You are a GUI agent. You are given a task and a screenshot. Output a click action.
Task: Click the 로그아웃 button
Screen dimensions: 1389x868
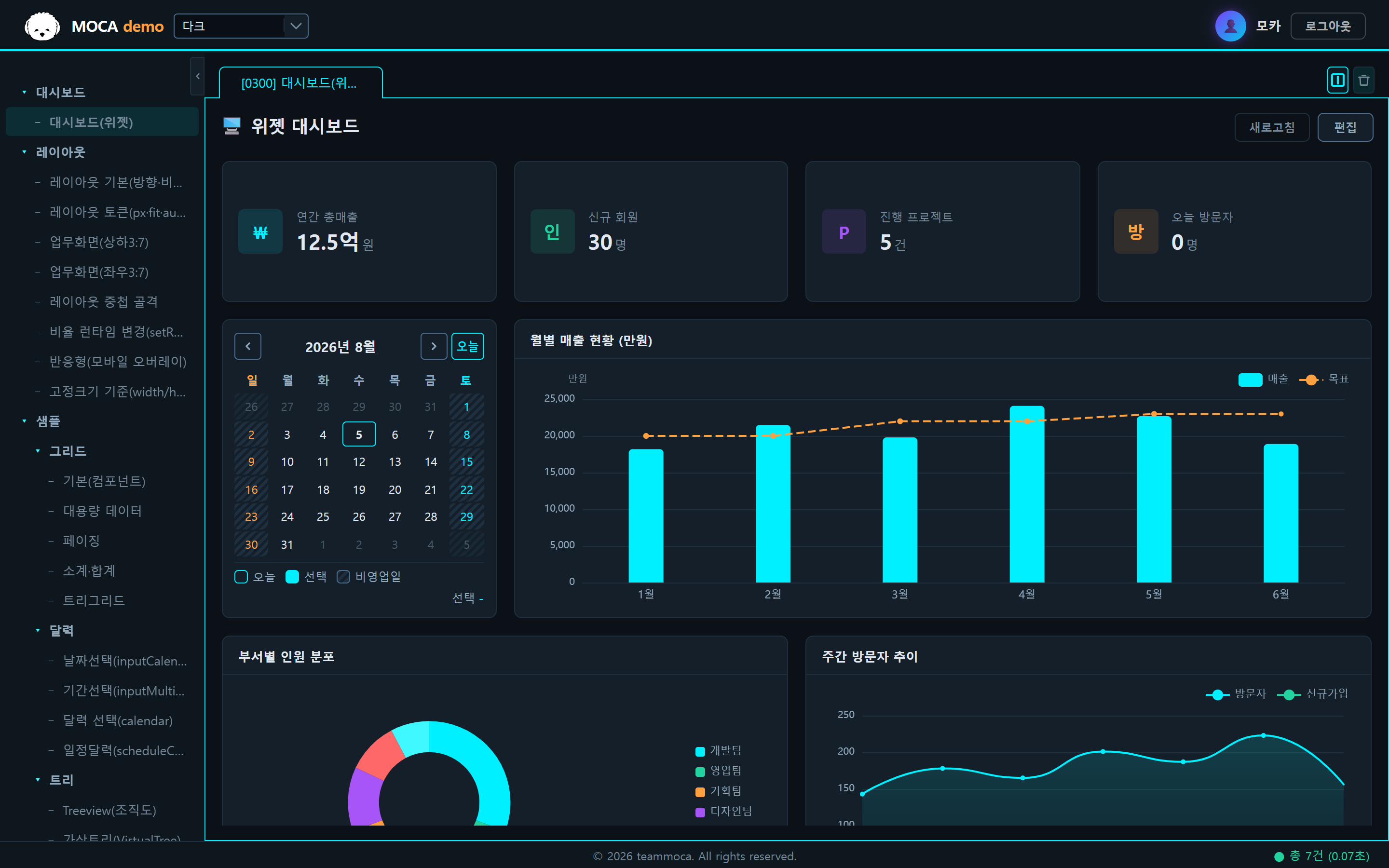click(1328, 26)
